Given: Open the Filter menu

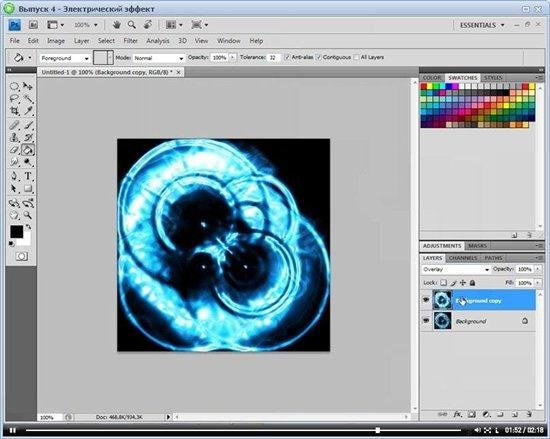Looking at the screenshot, I should [x=130, y=41].
